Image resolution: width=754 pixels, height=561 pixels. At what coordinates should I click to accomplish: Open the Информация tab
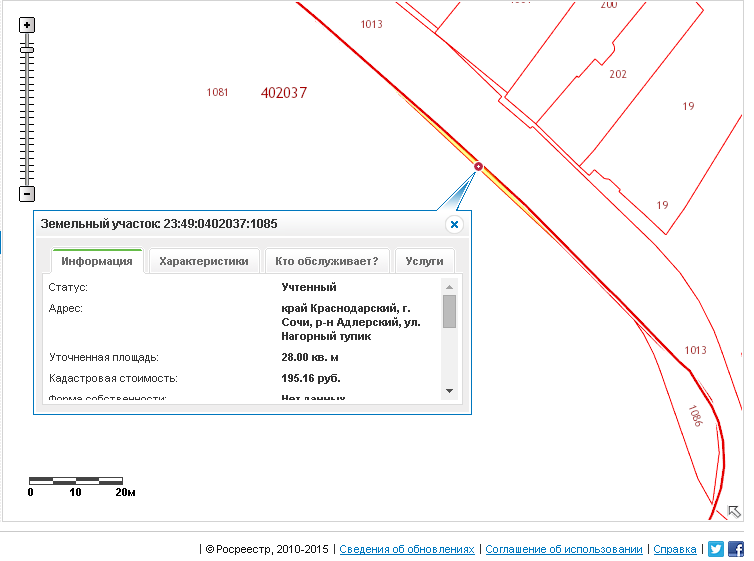97,261
